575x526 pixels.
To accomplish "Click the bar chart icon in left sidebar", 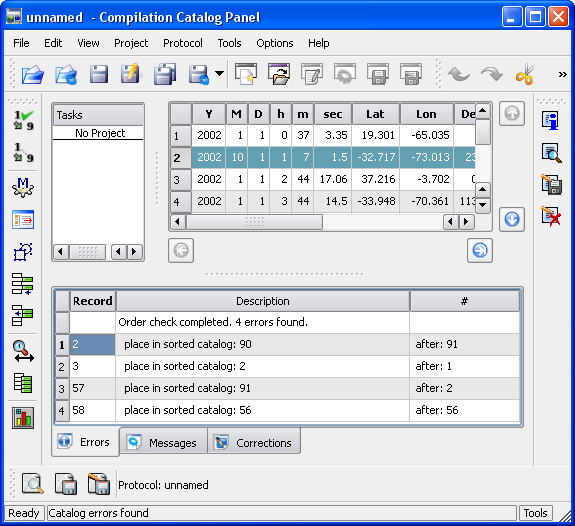I will [23, 418].
